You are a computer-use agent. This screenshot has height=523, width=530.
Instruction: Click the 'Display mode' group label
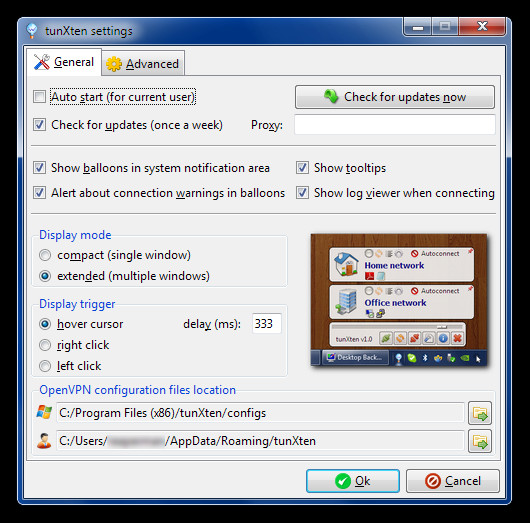click(x=75, y=235)
